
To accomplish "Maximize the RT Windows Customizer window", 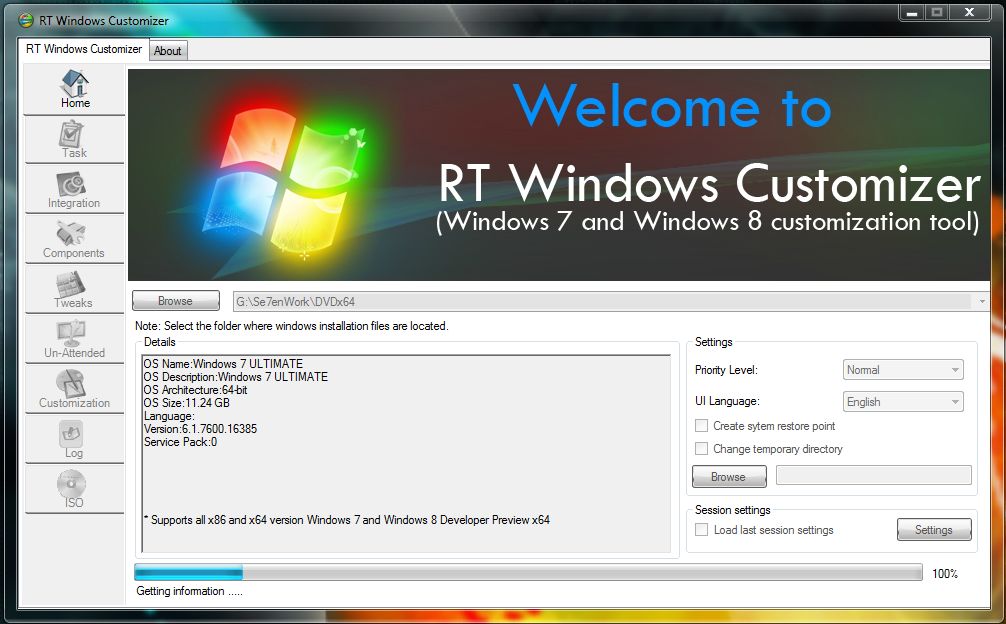I will point(937,12).
